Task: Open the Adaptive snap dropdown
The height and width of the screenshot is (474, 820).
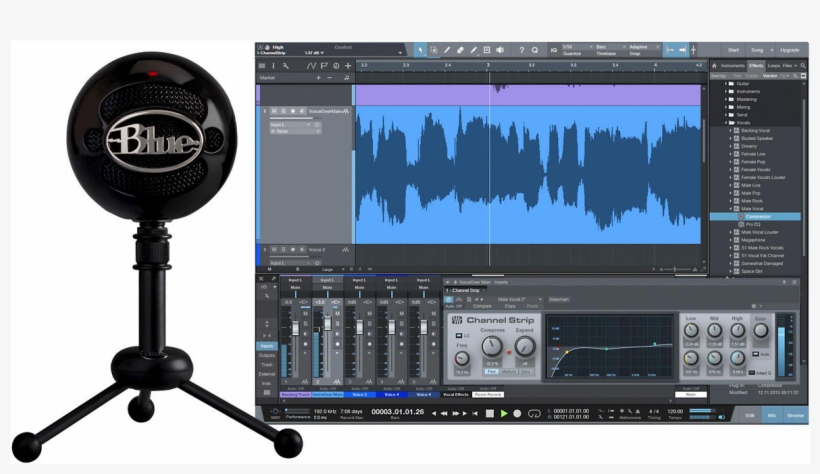Action: tap(644, 47)
